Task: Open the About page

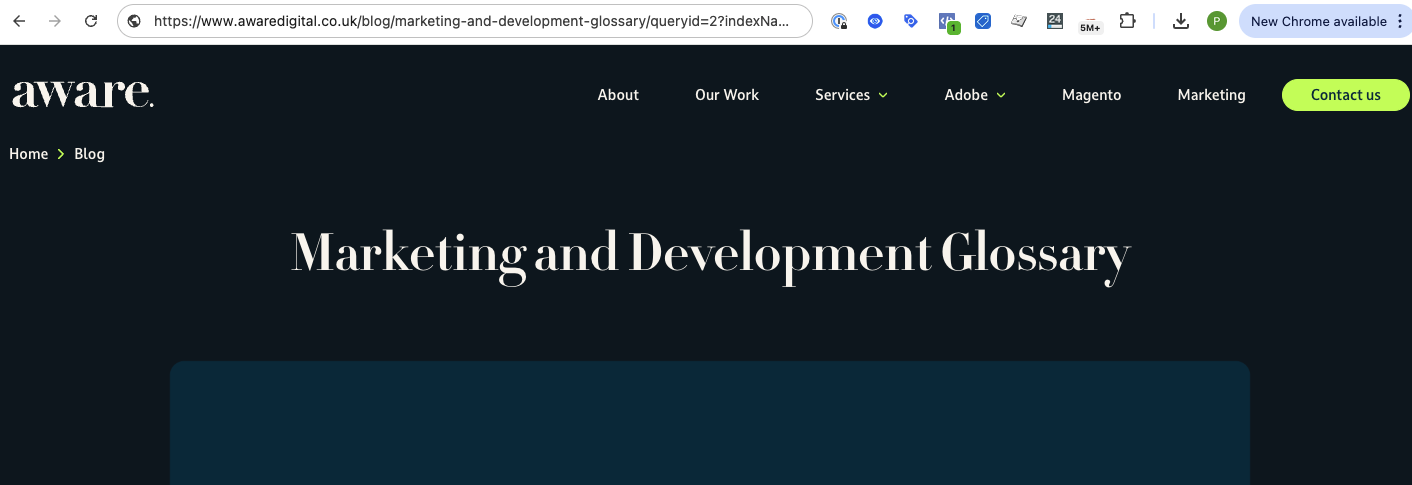Action: (618, 95)
